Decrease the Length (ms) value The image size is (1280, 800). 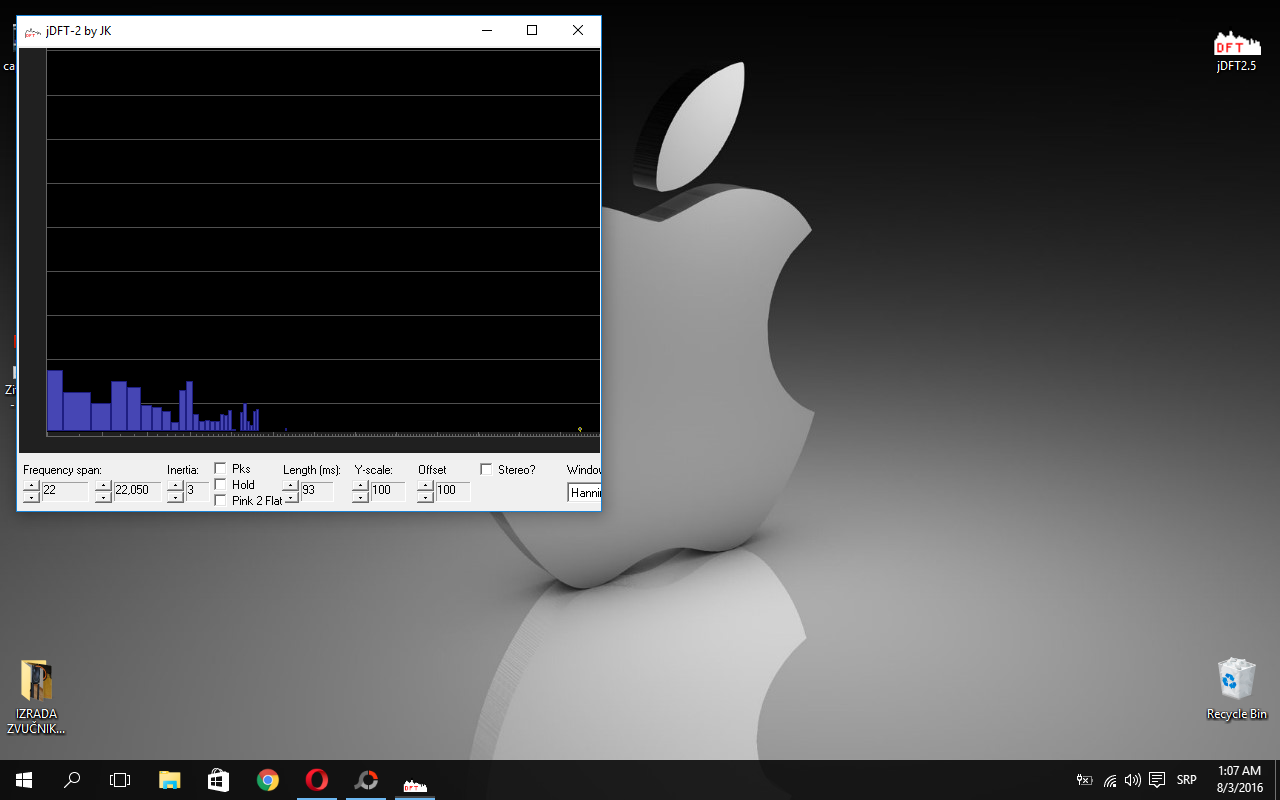[x=291, y=497]
